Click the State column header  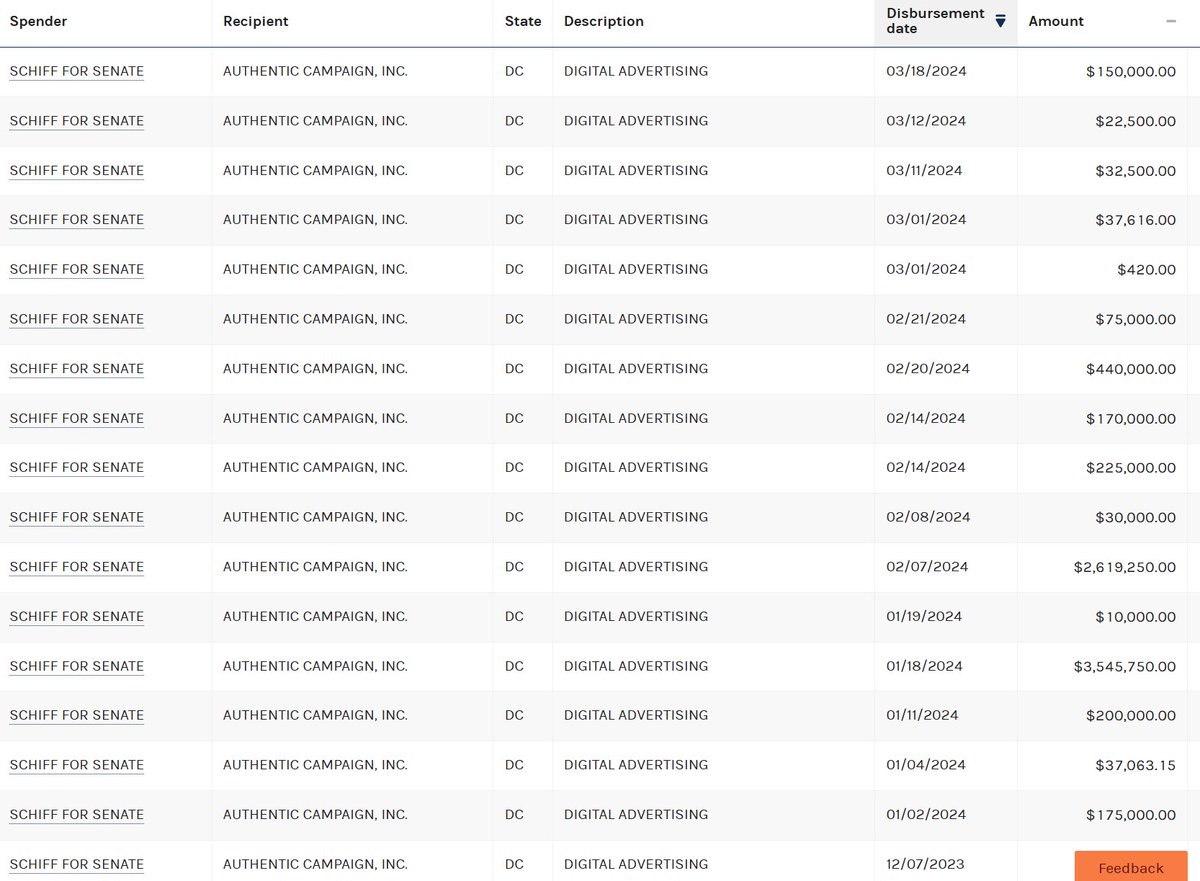(x=523, y=21)
